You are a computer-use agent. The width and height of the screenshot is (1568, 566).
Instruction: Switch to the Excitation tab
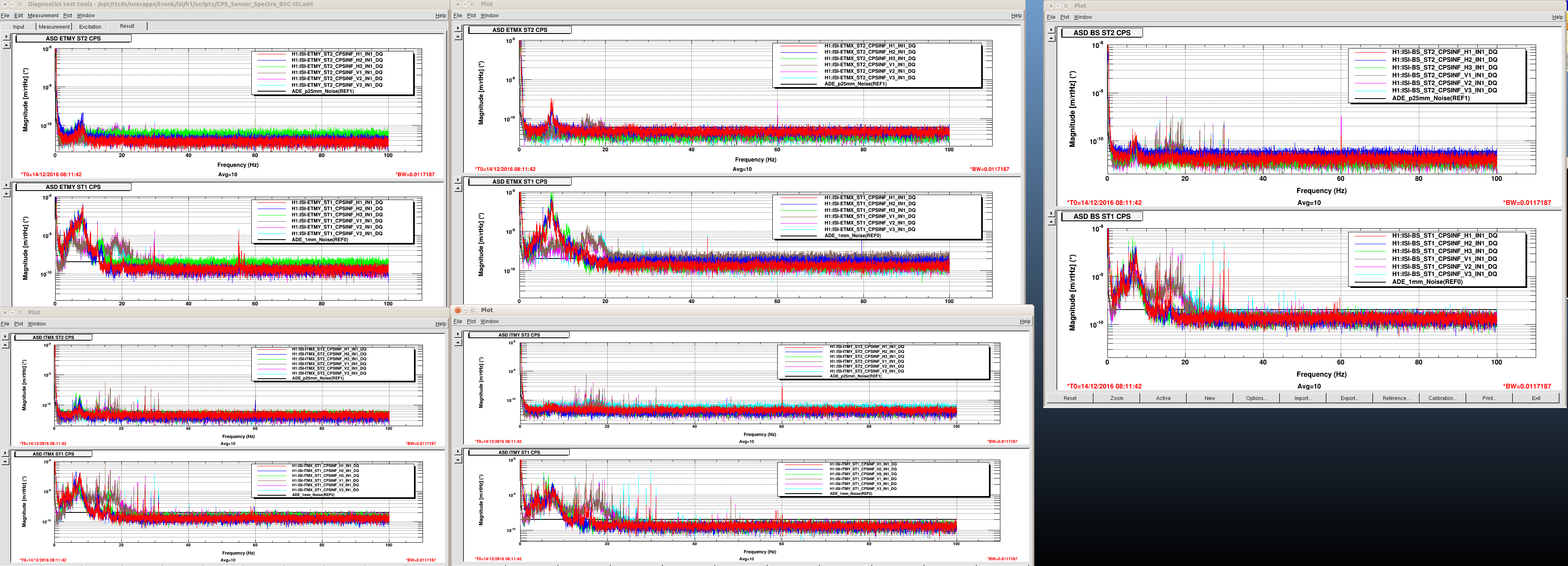pyautogui.click(x=90, y=27)
